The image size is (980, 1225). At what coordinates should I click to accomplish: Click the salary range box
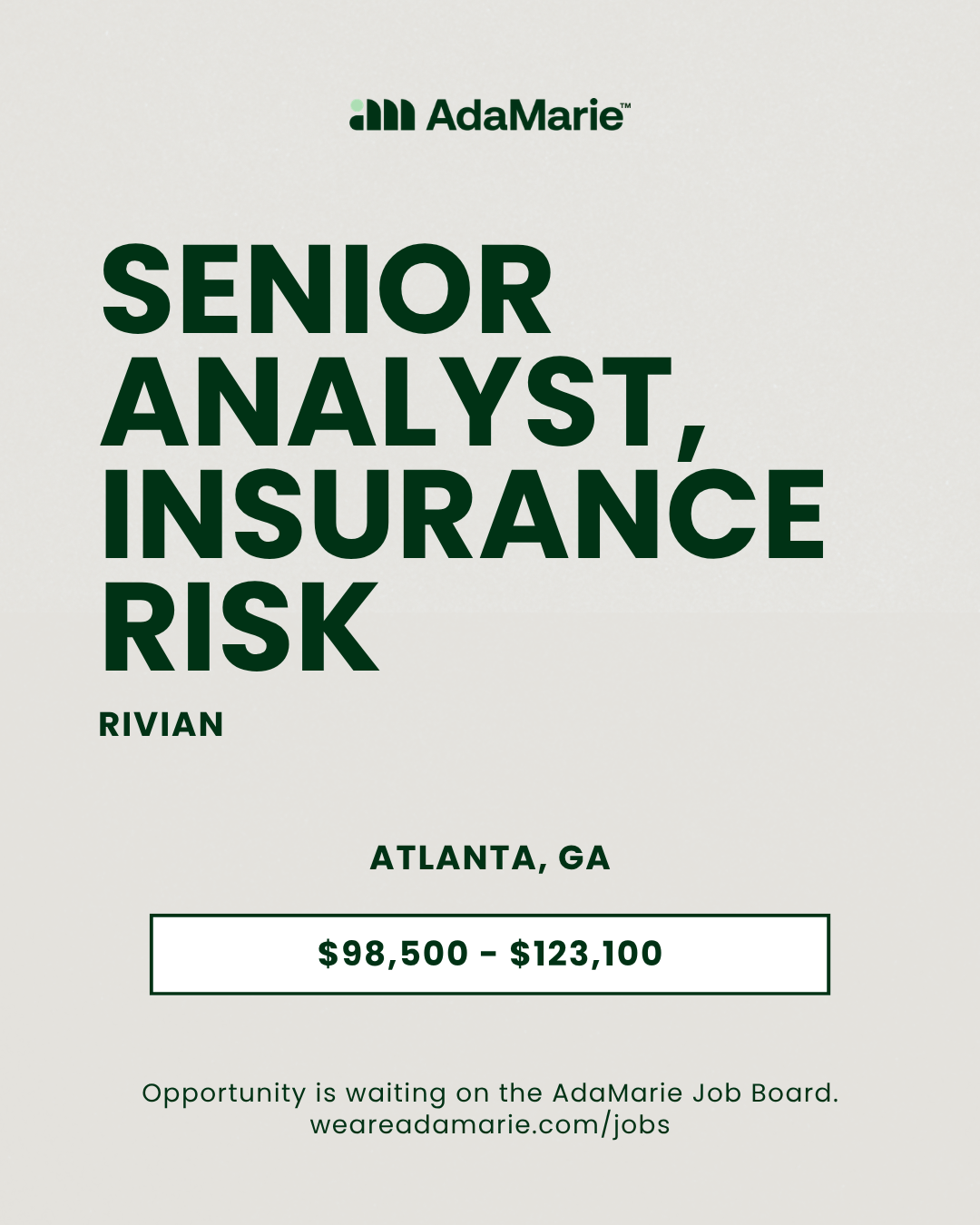tap(490, 954)
